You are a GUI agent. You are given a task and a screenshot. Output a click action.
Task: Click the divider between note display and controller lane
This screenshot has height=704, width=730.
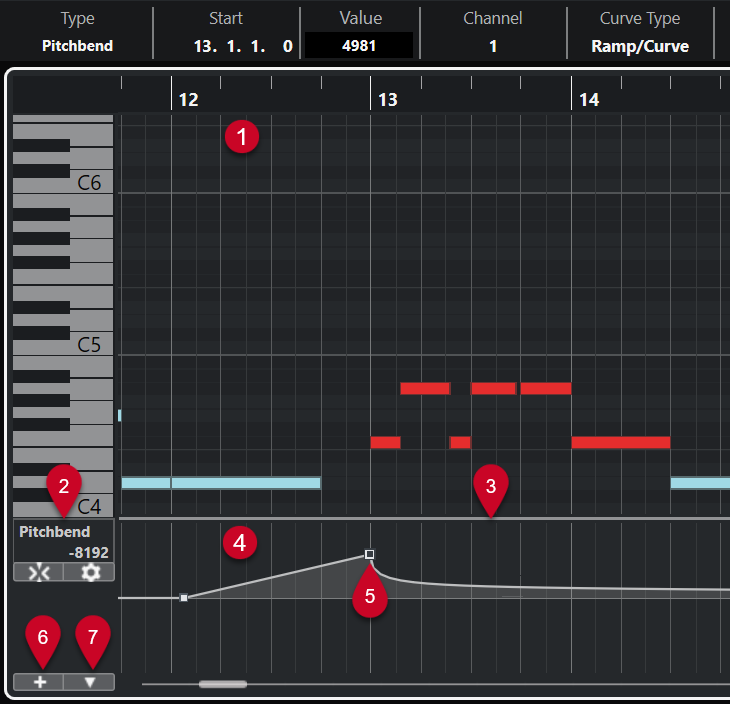(424, 518)
